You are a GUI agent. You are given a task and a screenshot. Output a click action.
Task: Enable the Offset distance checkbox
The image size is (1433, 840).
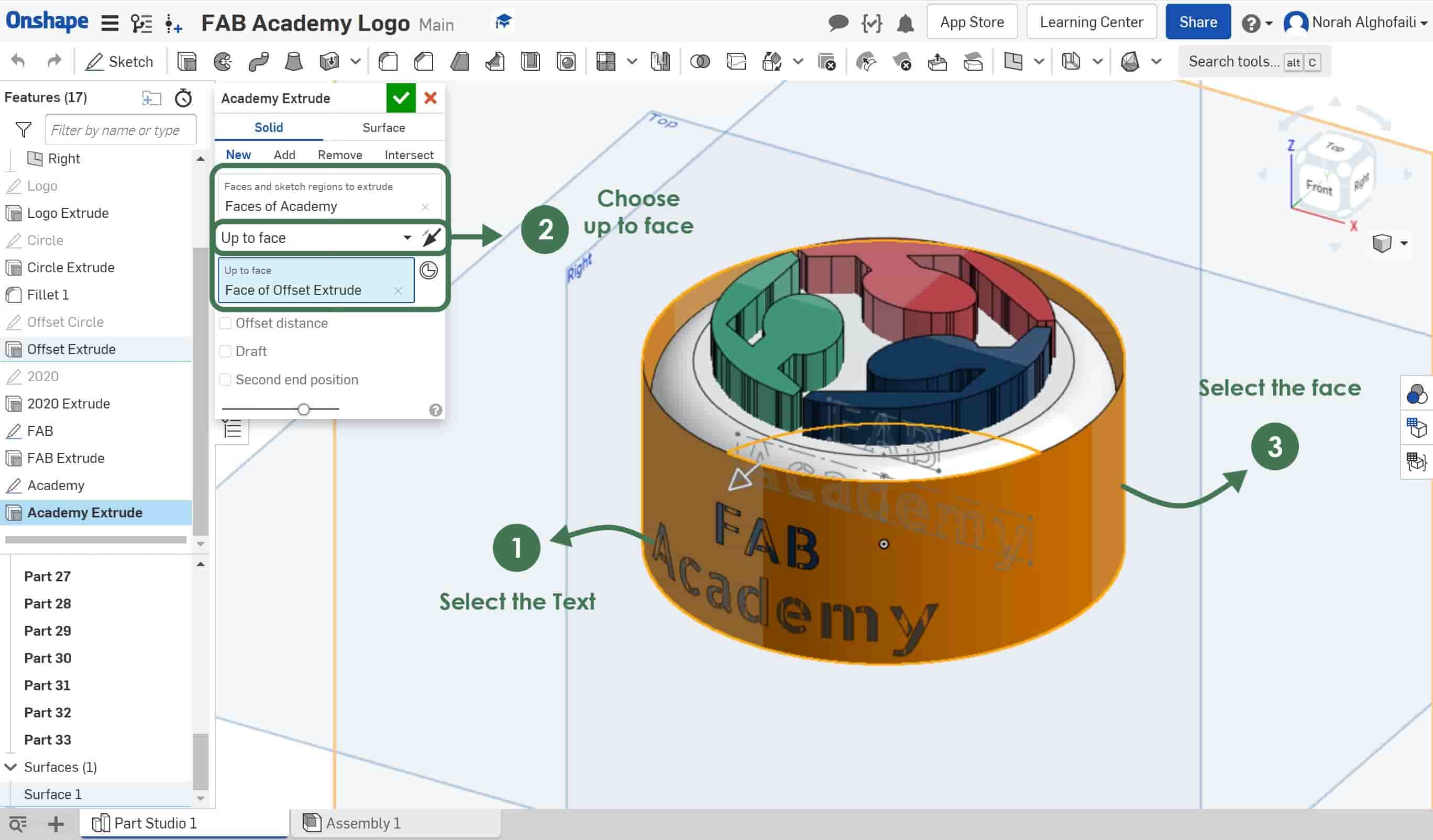225,323
